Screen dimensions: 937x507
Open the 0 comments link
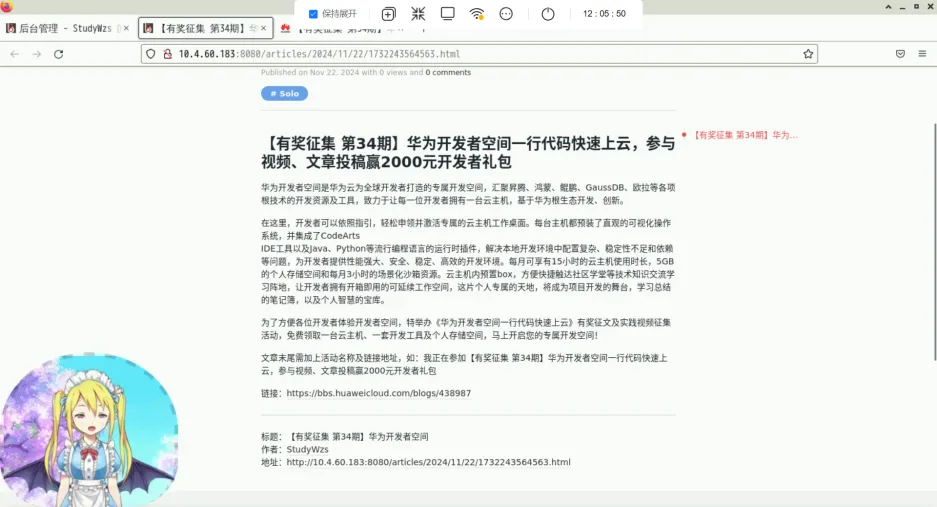pos(448,72)
